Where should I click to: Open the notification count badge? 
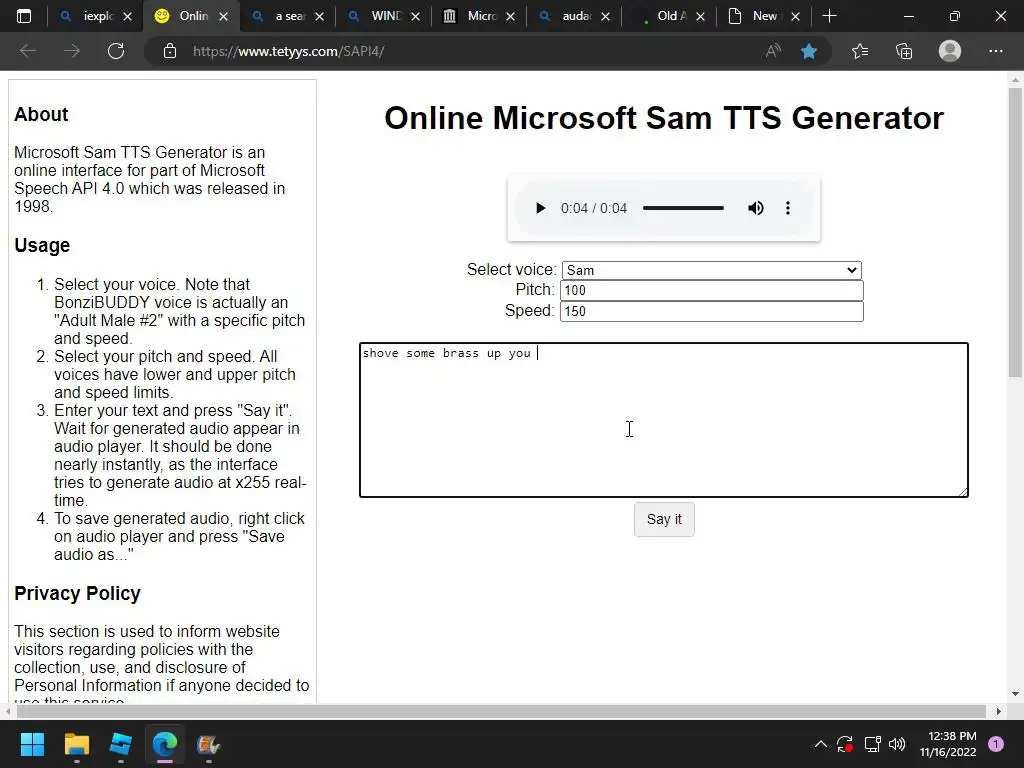[996, 744]
